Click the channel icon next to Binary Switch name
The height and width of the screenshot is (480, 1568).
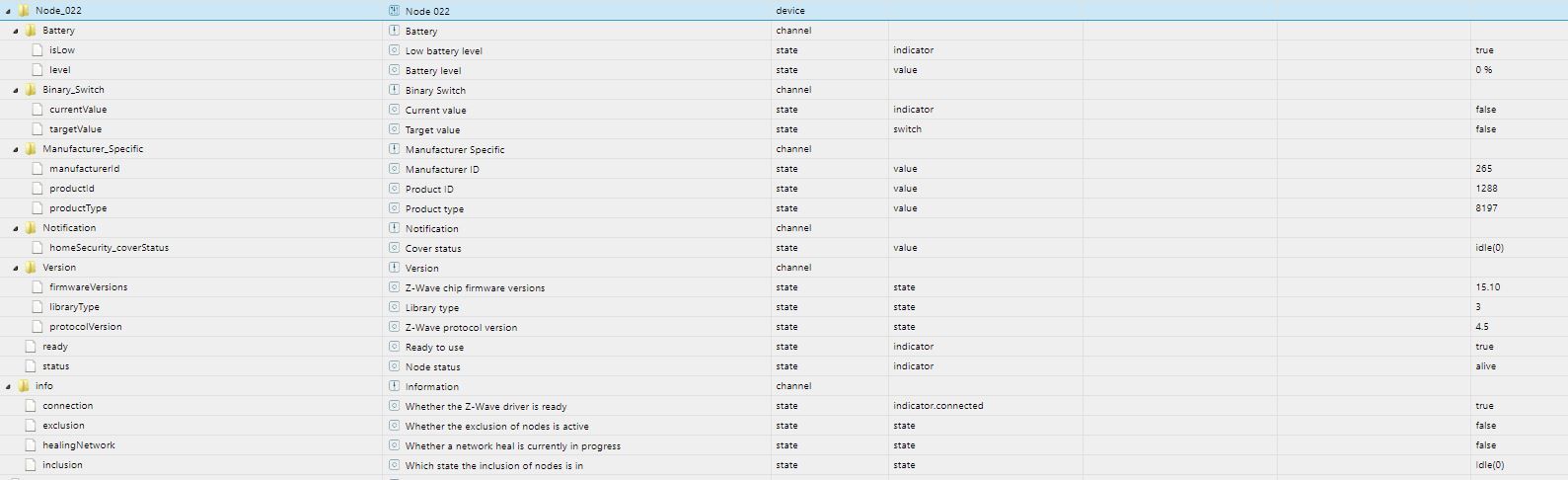click(x=394, y=90)
